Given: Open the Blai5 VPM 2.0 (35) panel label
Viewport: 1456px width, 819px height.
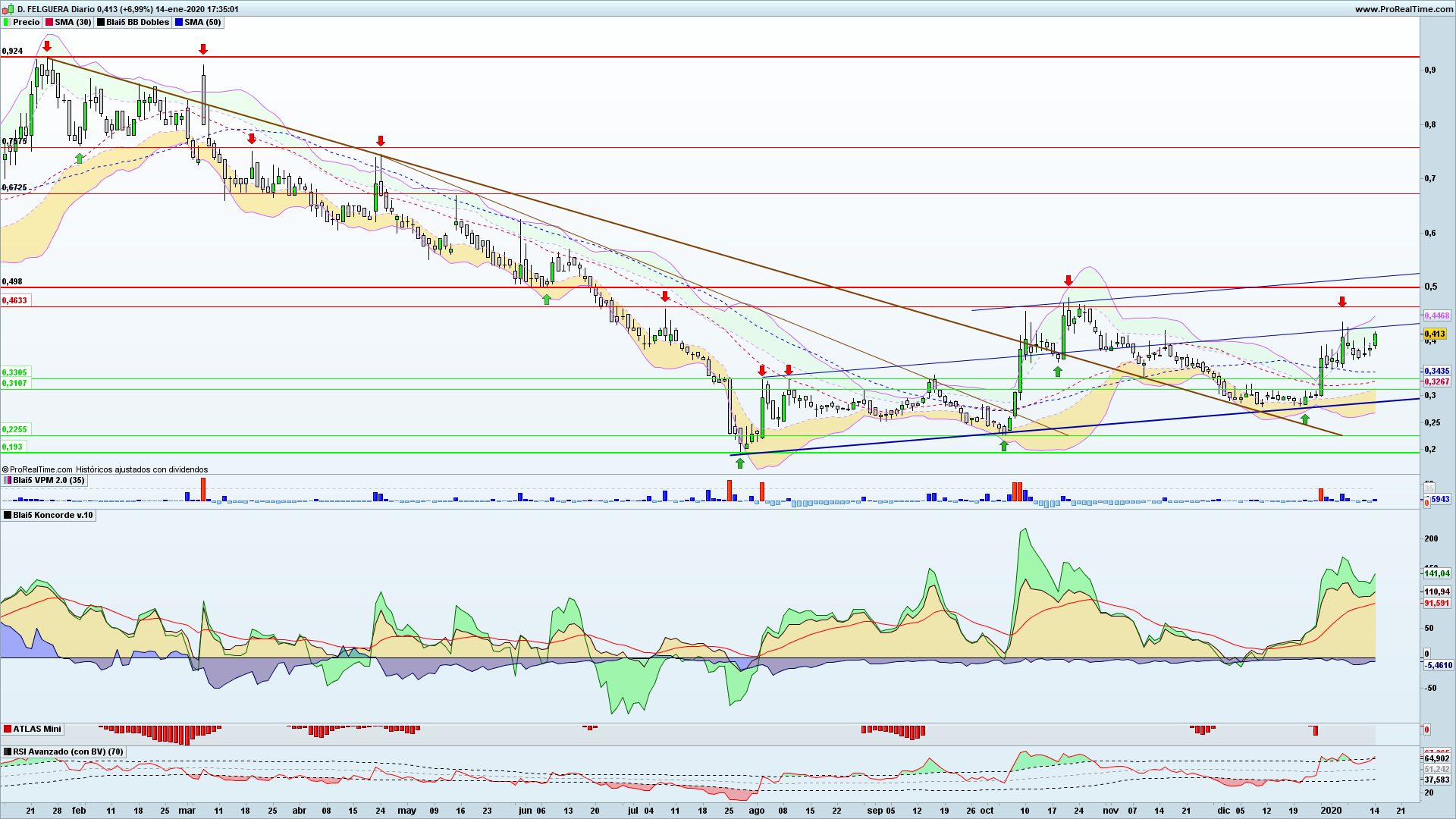Looking at the screenshot, I should pos(49,480).
